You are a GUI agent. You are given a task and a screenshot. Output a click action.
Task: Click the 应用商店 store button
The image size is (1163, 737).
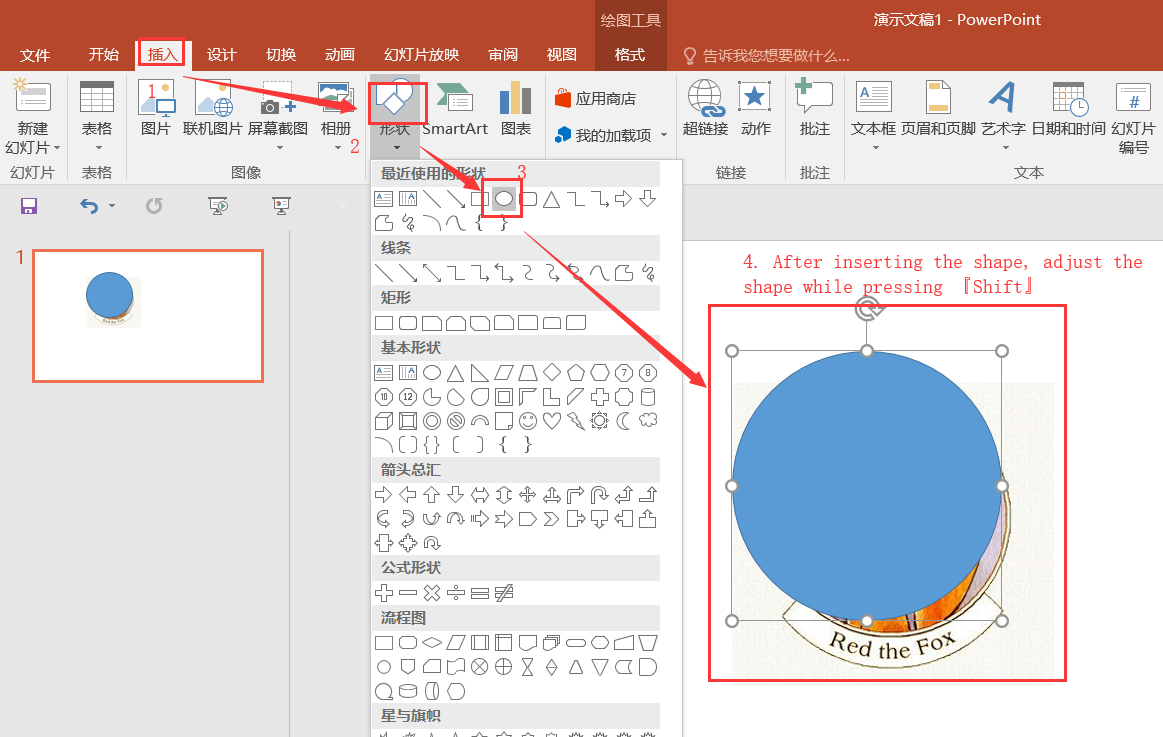(x=595, y=99)
